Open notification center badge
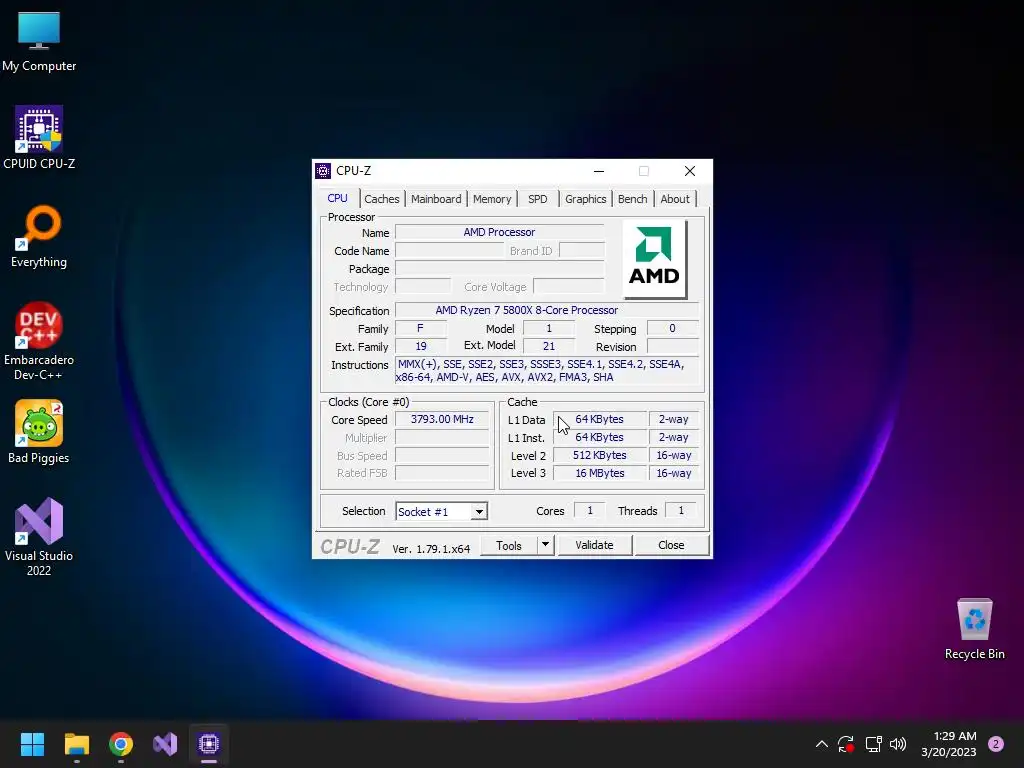 pyautogui.click(x=996, y=744)
